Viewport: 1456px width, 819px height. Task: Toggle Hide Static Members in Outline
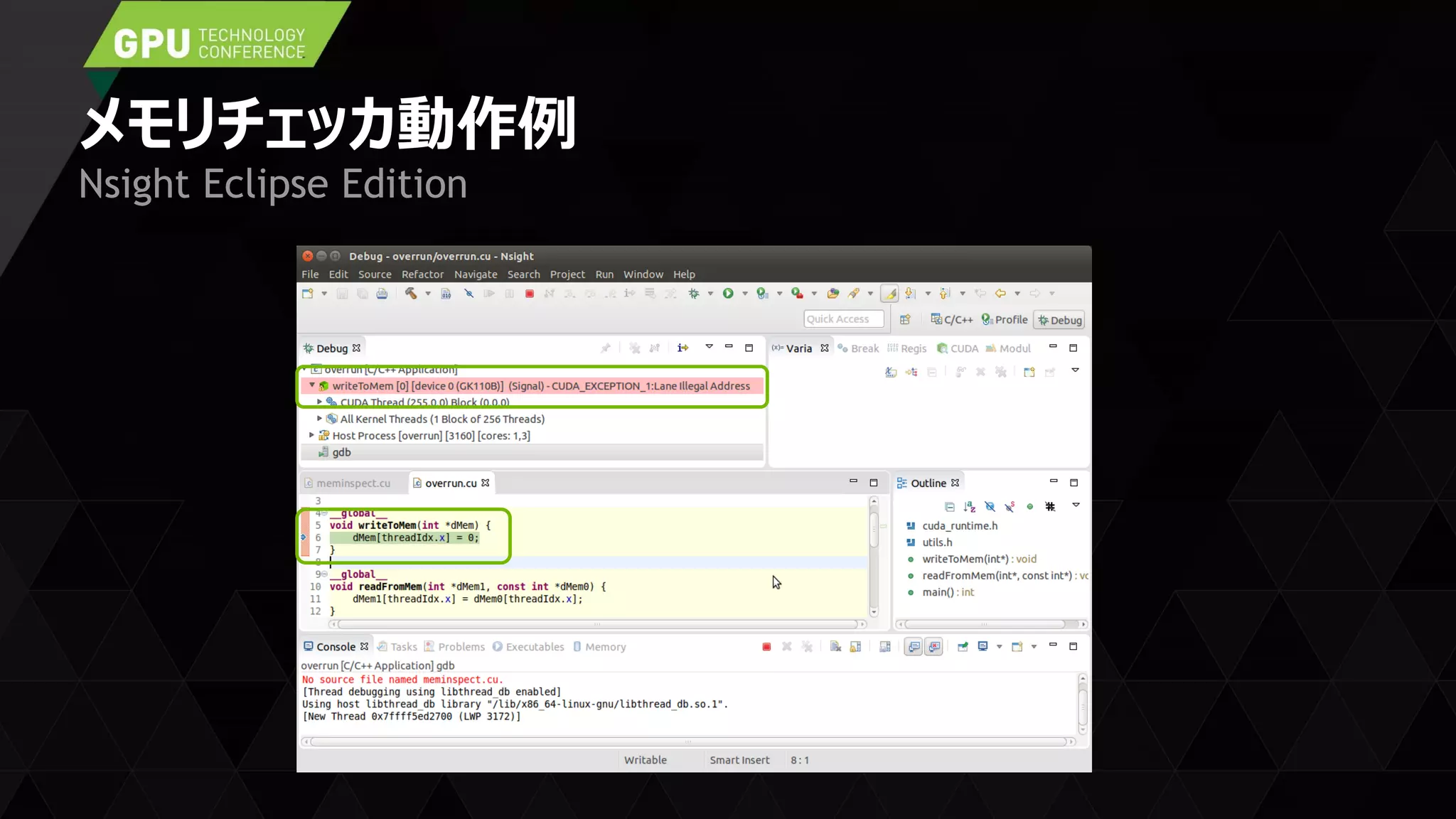[1010, 507]
